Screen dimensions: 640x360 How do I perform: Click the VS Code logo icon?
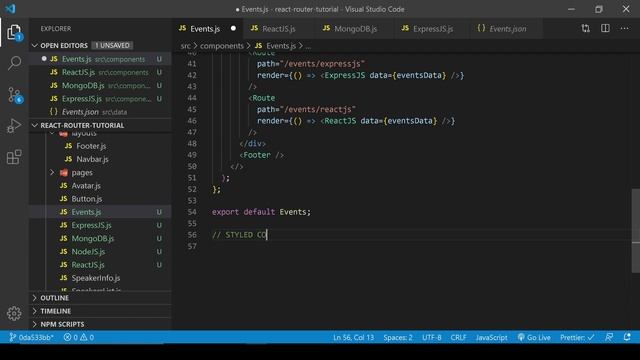(x=10, y=9)
